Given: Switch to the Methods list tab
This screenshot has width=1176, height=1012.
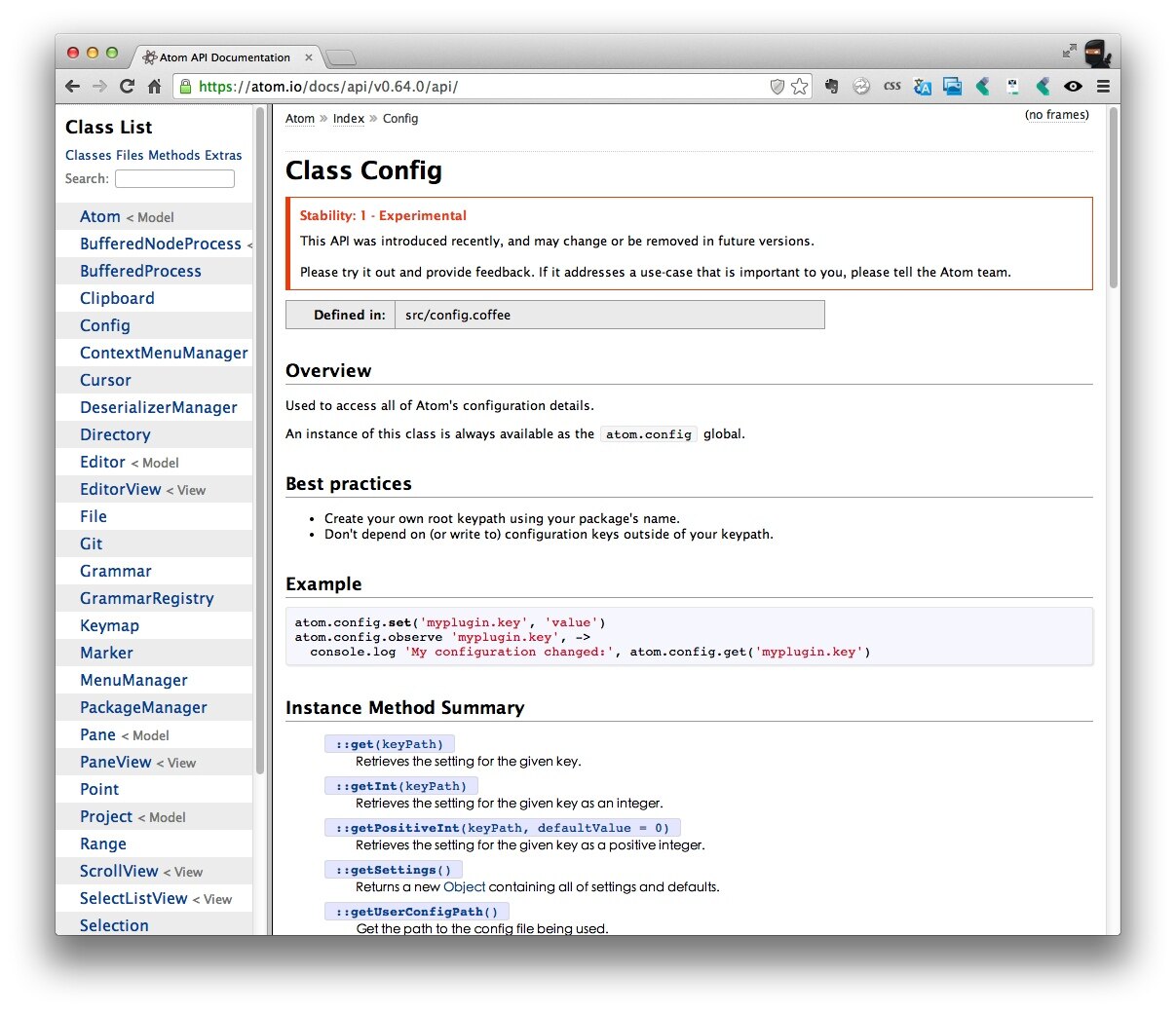Looking at the screenshot, I should [174, 155].
